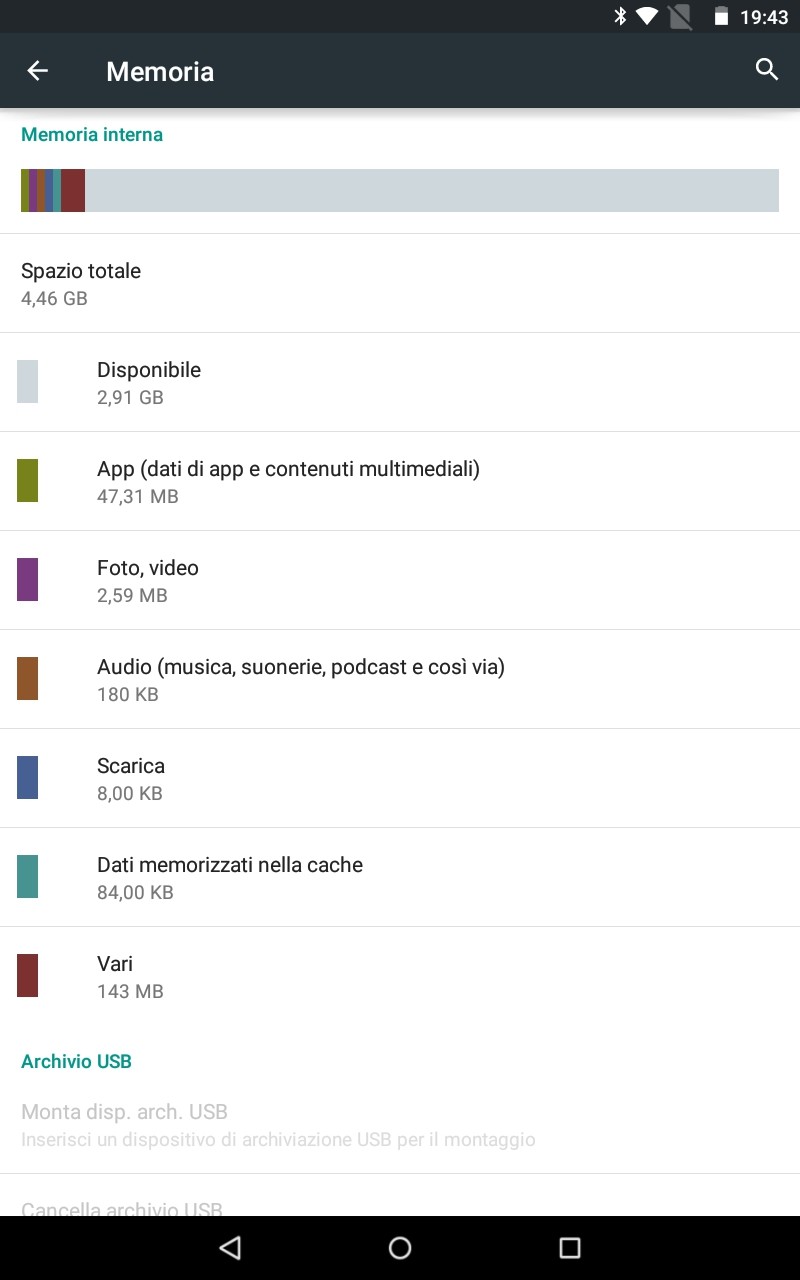Tap the internal memory usage bar
The width and height of the screenshot is (800, 1280).
400,190
